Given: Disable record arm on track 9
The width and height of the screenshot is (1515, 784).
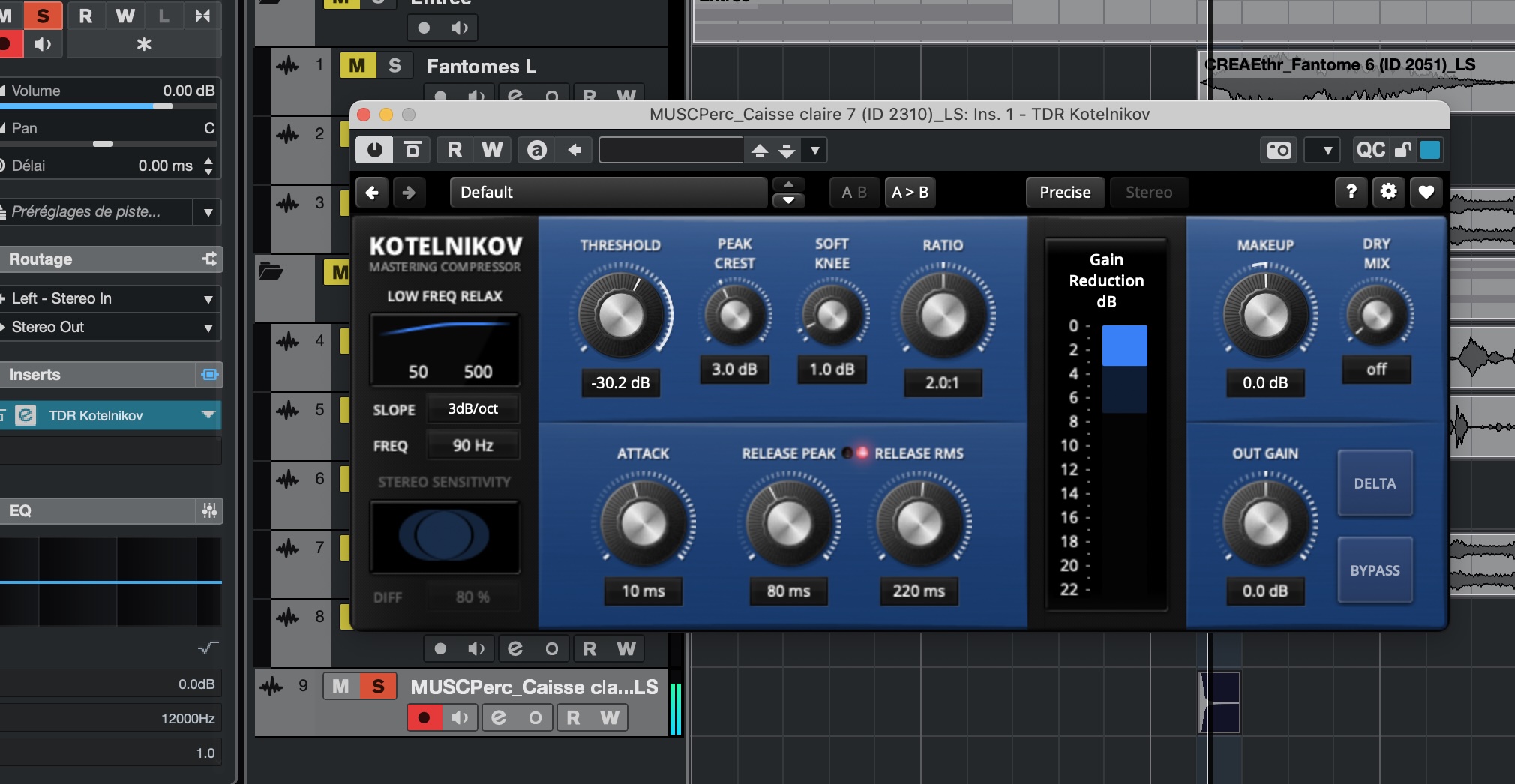Looking at the screenshot, I should tap(424, 718).
